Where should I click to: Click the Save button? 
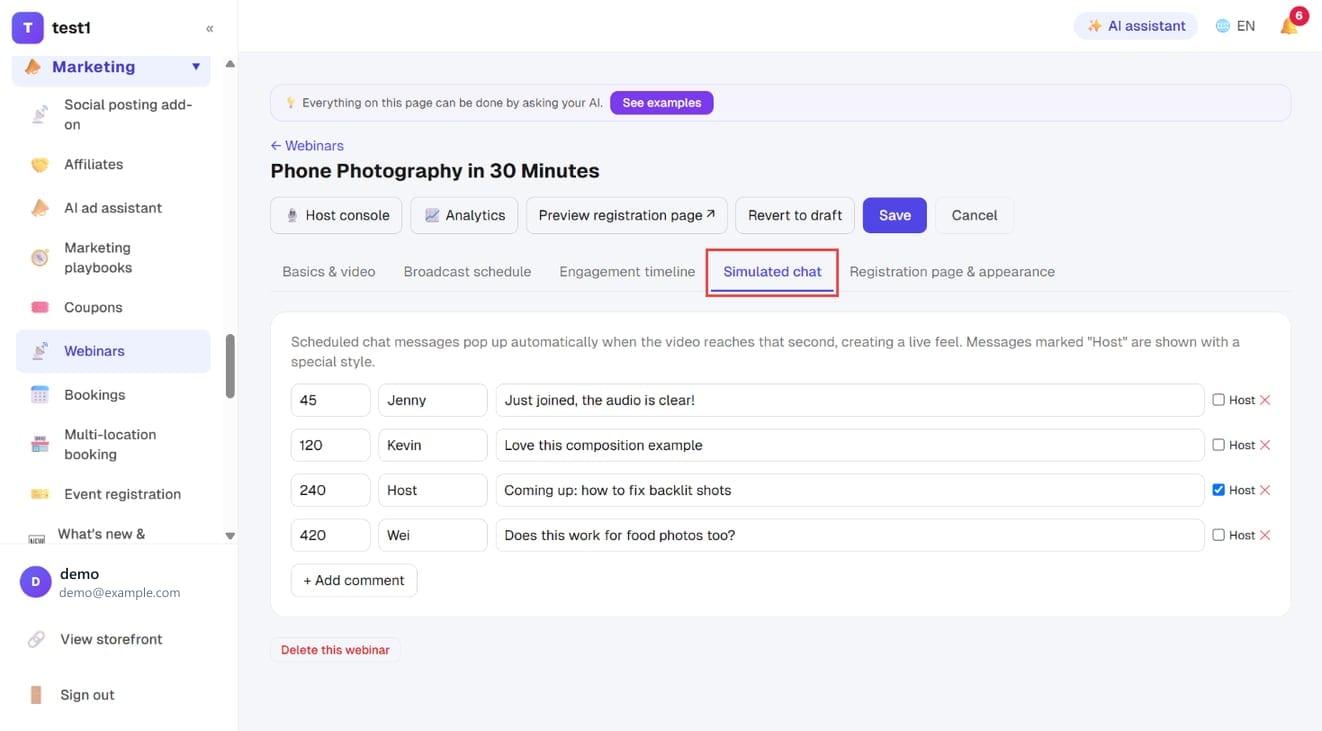pyautogui.click(x=895, y=215)
